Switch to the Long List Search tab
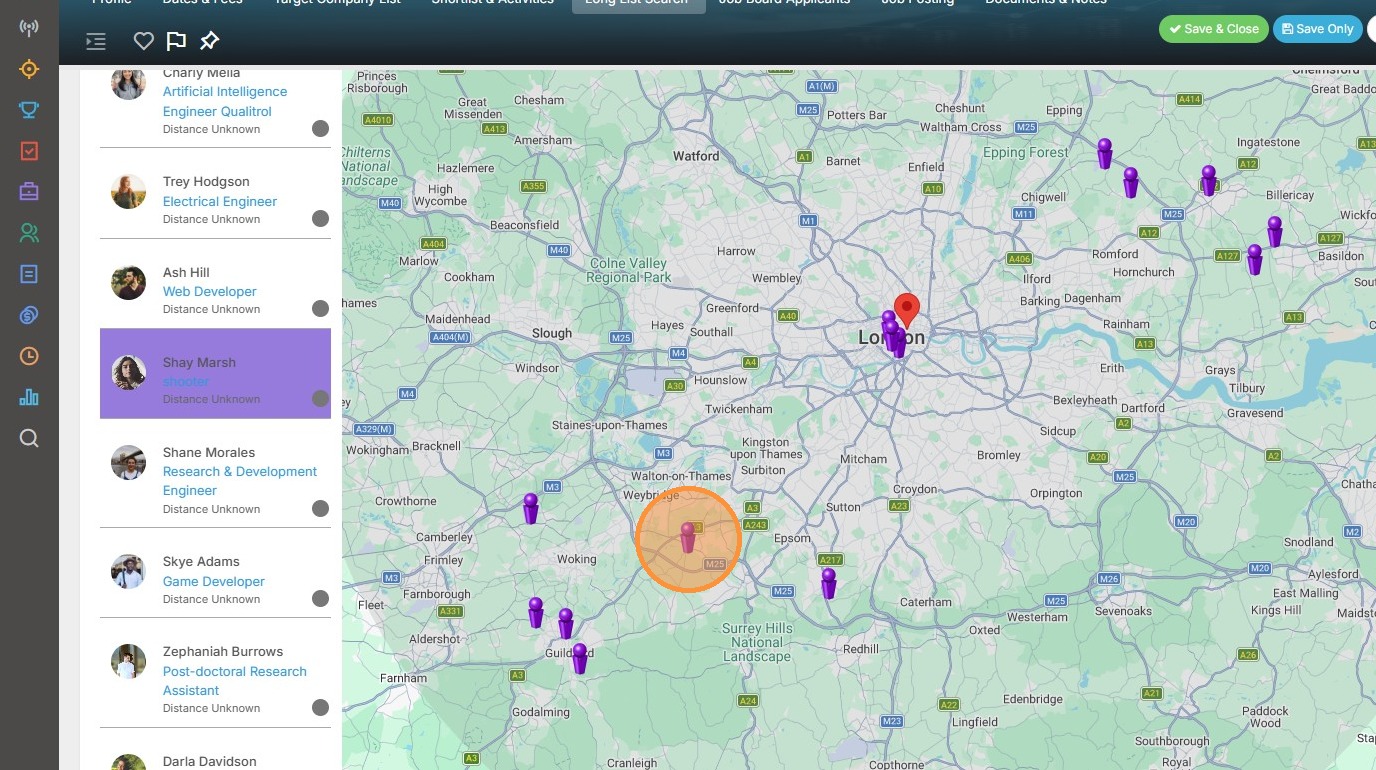 click(x=638, y=4)
